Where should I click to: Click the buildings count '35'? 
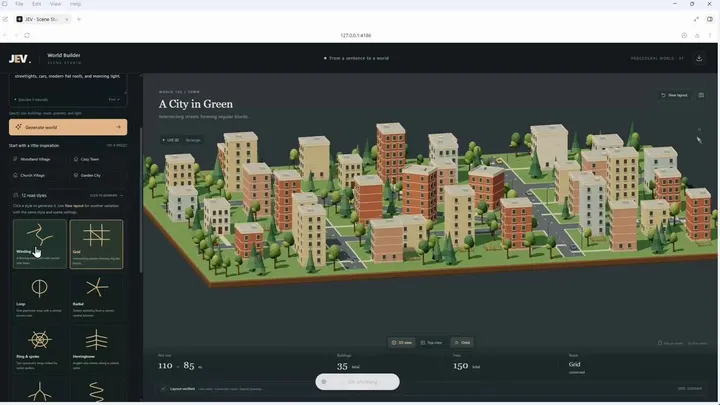click(342, 366)
